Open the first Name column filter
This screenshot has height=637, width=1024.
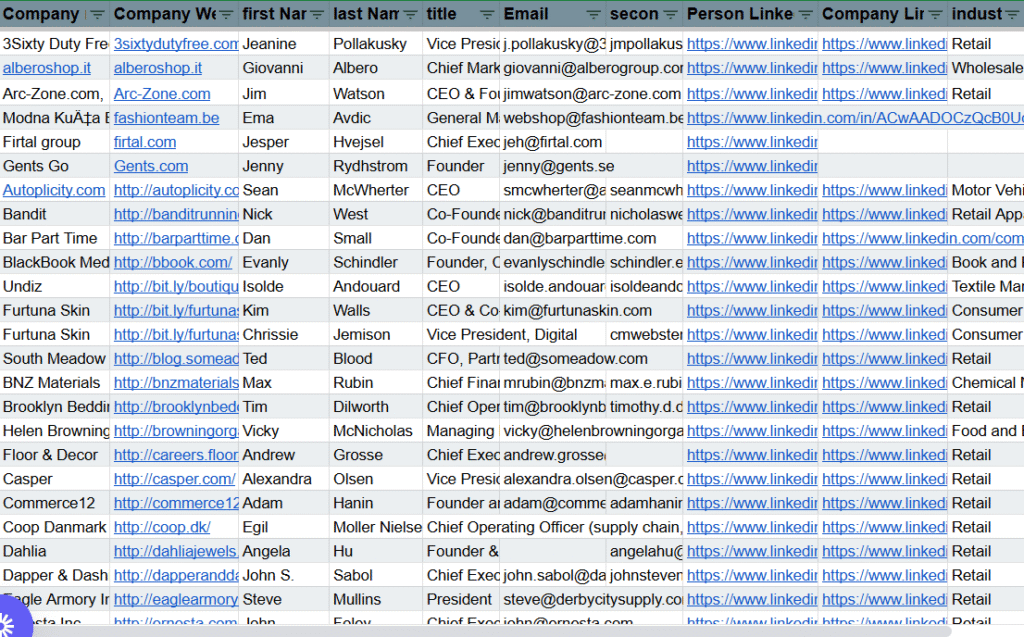click(317, 14)
